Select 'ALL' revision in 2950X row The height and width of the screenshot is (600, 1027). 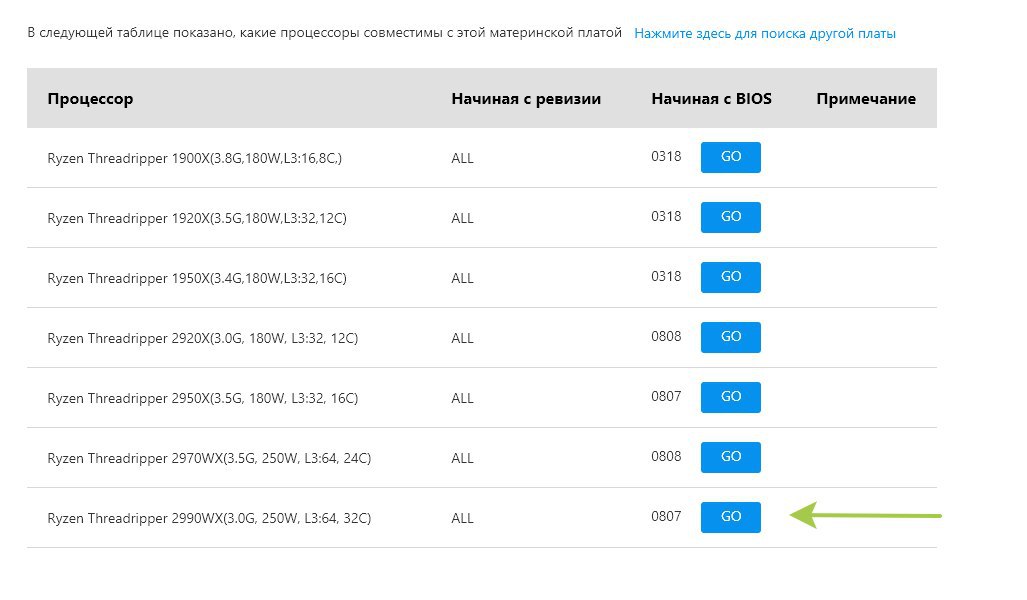pos(462,398)
